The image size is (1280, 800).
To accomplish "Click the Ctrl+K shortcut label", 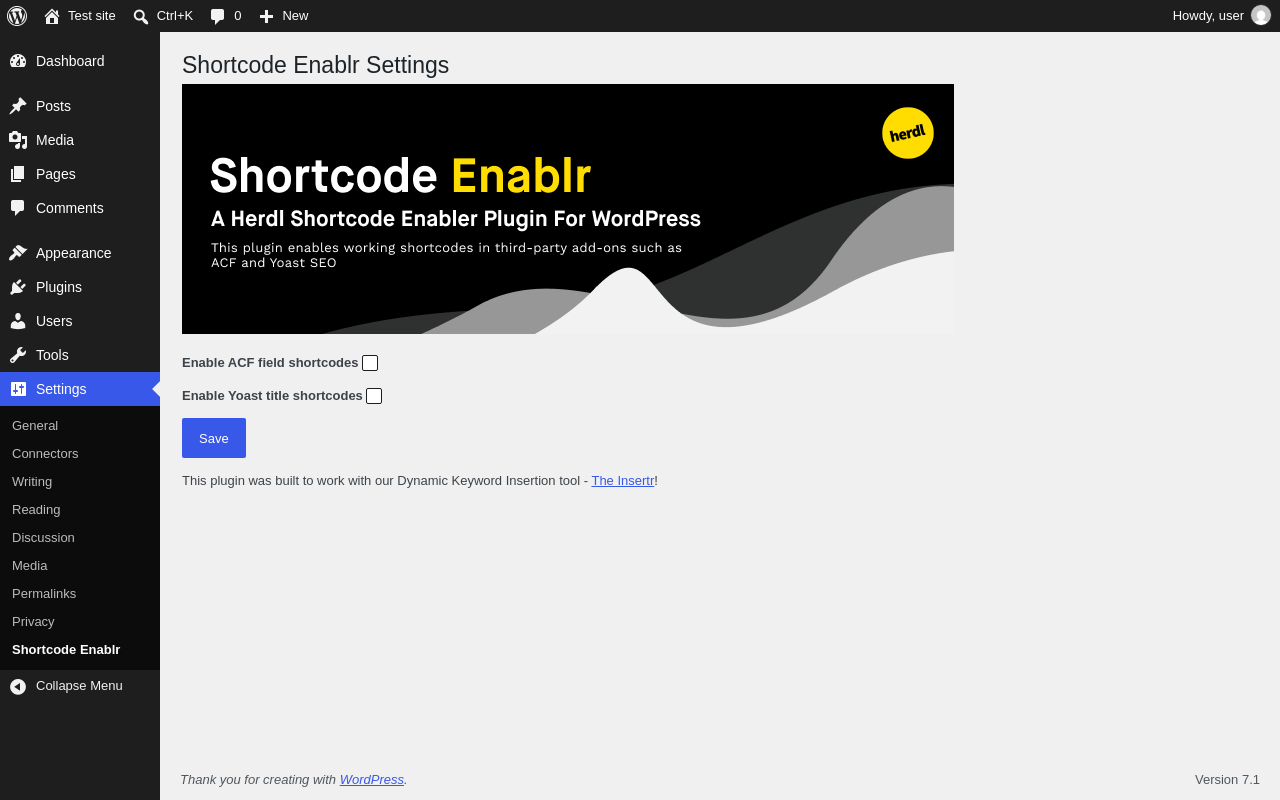I will coord(175,15).
